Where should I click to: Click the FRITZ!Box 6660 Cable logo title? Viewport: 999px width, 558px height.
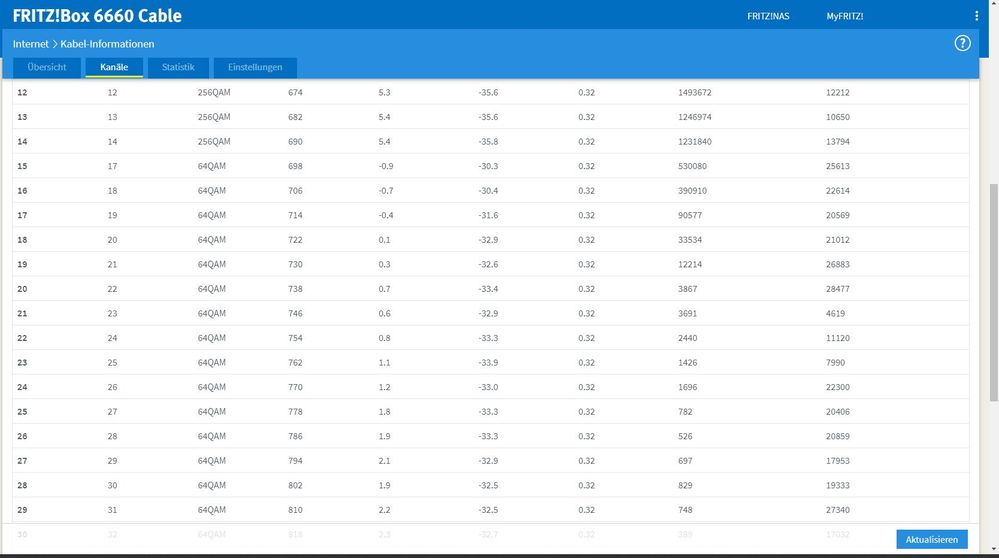tap(97, 16)
